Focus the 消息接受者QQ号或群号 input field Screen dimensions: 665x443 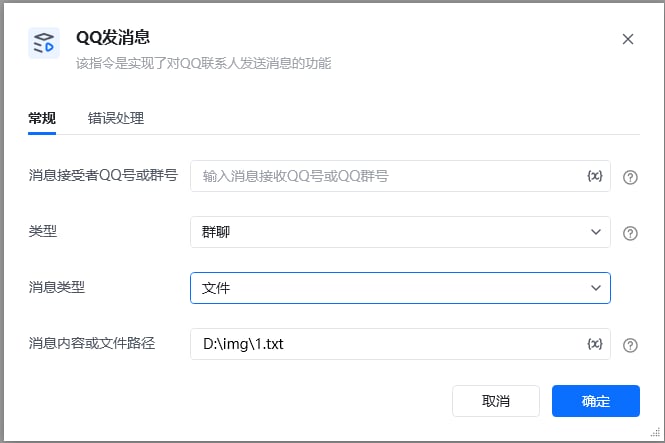coord(400,176)
